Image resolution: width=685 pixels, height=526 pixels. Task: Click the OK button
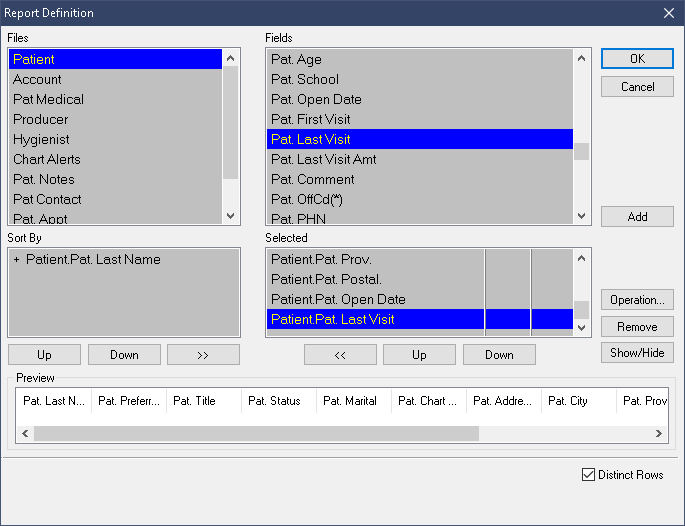[x=637, y=59]
